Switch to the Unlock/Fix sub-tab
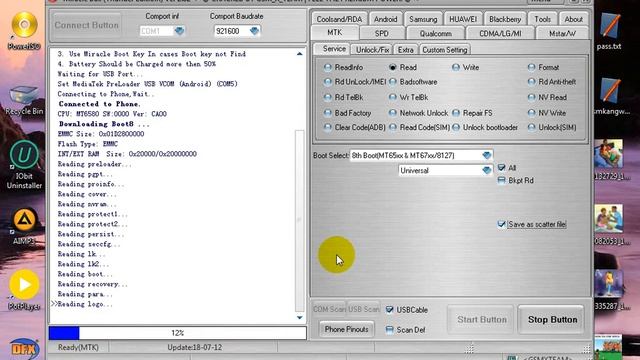The width and height of the screenshot is (640, 360). 372,50
